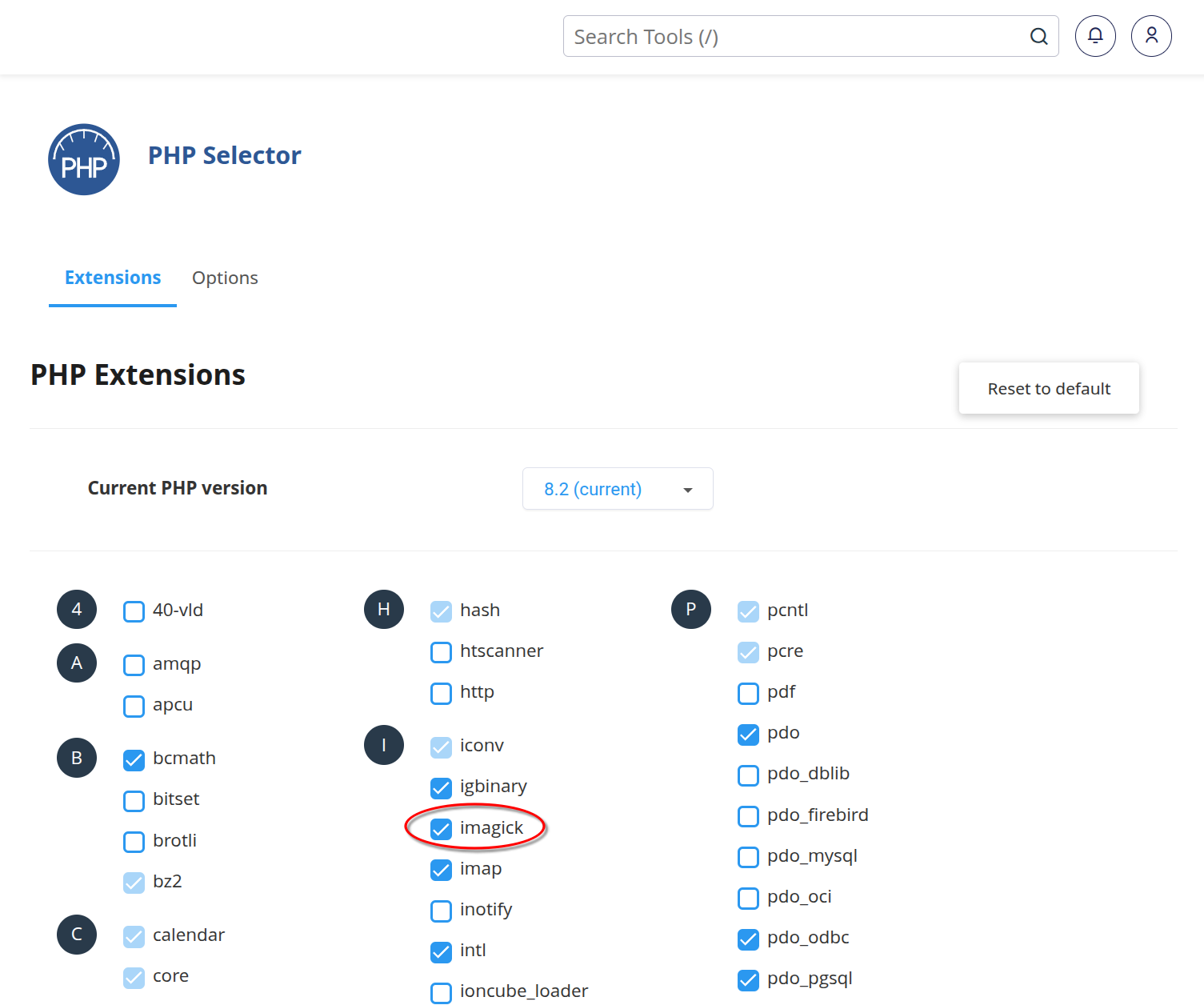
Task: Enable the ioncube_loader extension
Action: coord(442,992)
